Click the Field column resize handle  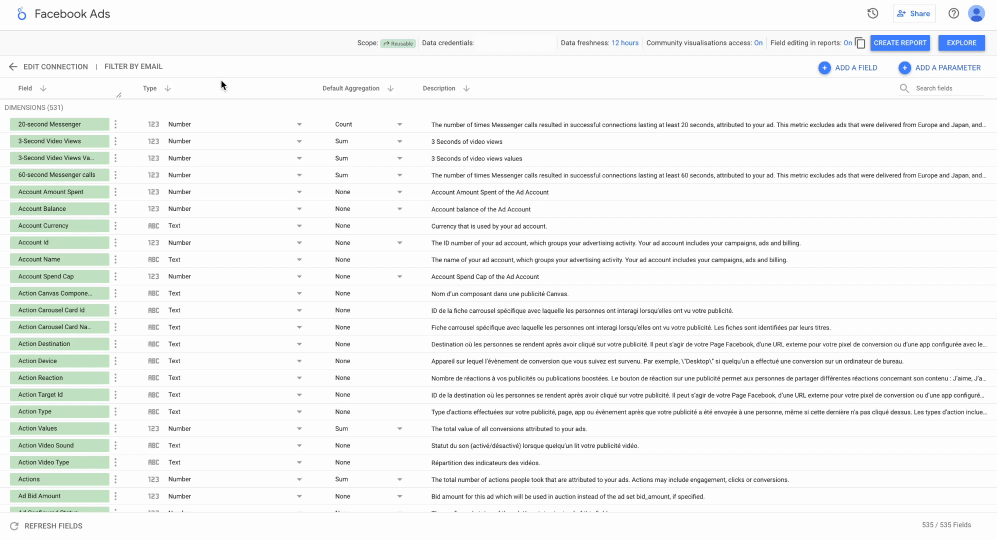[x=119, y=95]
